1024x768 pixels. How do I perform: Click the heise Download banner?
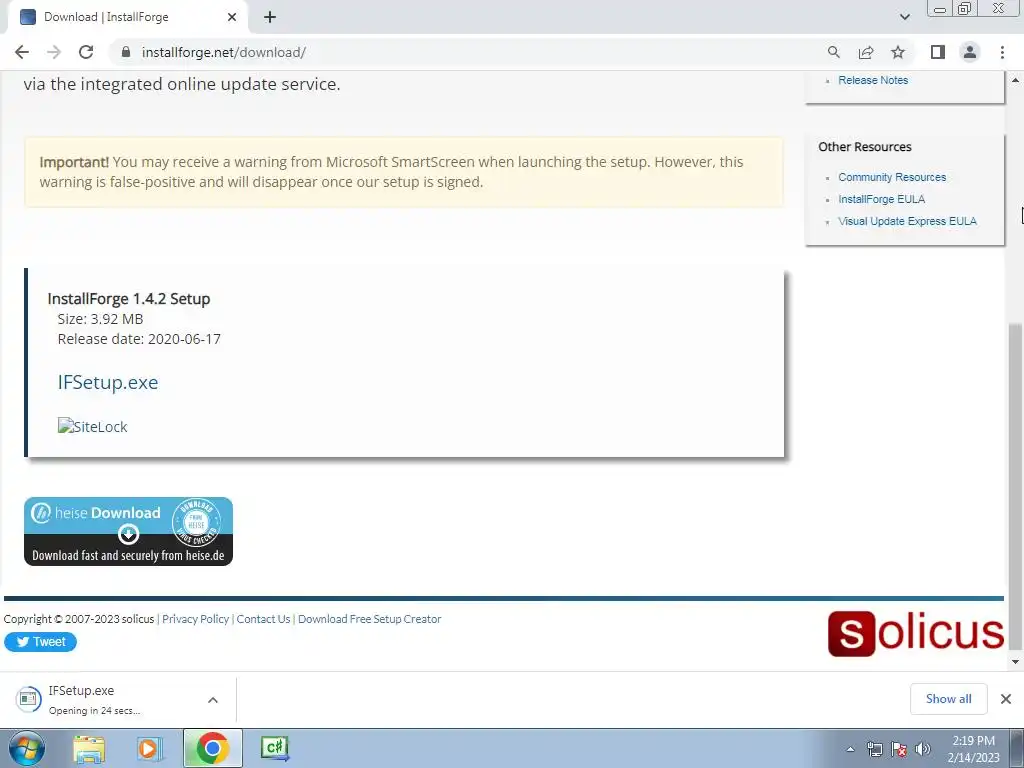click(x=128, y=531)
